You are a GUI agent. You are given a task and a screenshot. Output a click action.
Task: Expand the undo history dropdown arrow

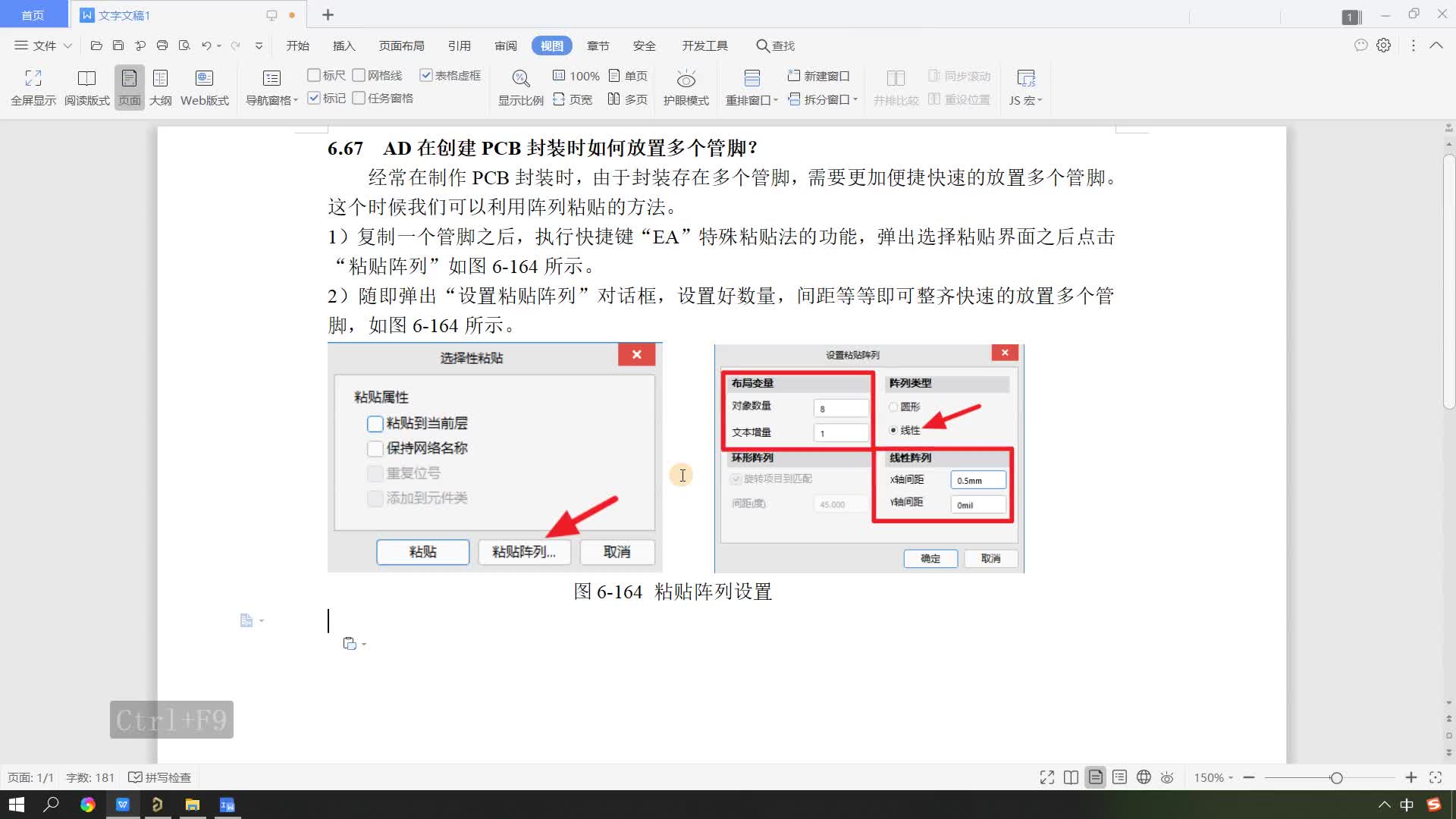(x=219, y=45)
